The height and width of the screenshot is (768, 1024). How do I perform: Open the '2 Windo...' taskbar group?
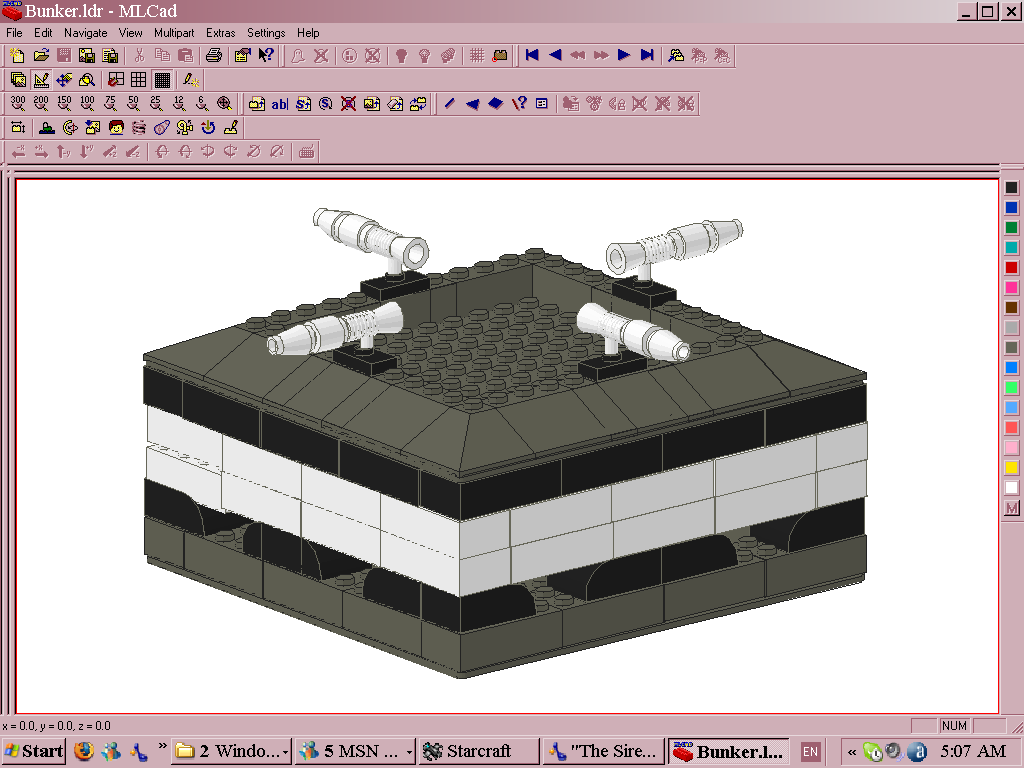pyautogui.click(x=231, y=751)
